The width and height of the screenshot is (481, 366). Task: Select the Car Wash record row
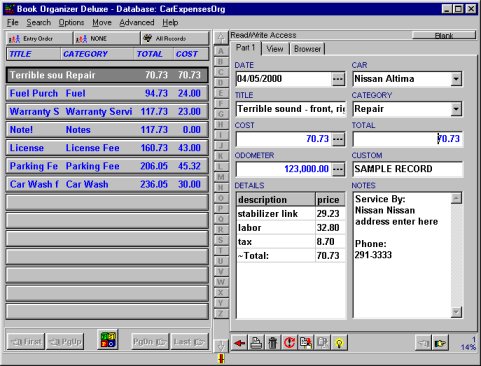tap(107, 184)
